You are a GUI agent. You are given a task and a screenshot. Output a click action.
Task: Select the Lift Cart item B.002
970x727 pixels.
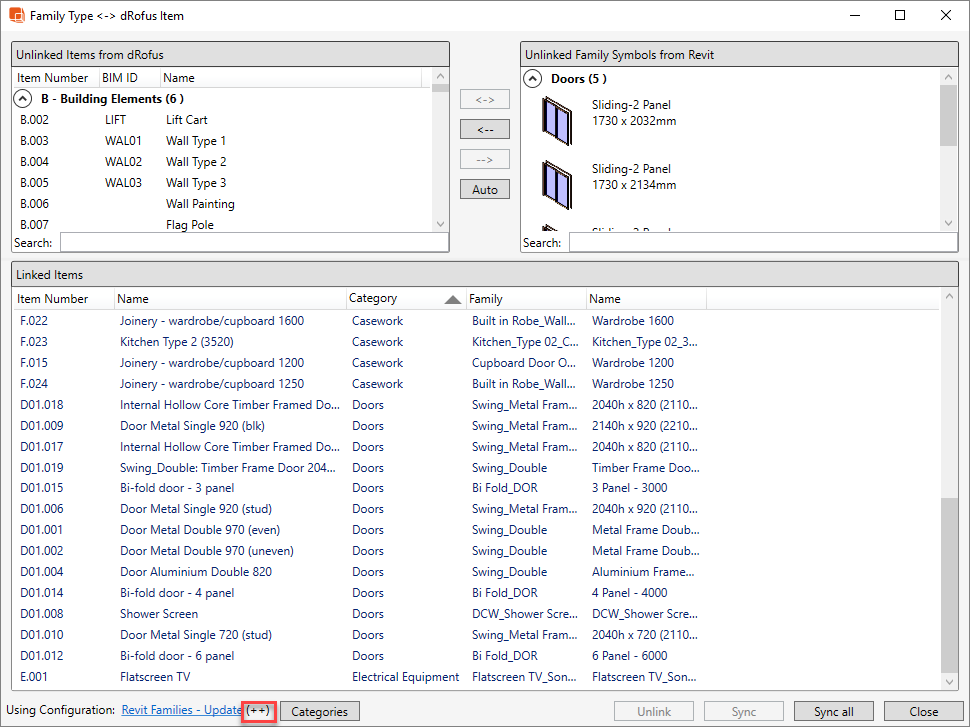(x=186, y=120)
